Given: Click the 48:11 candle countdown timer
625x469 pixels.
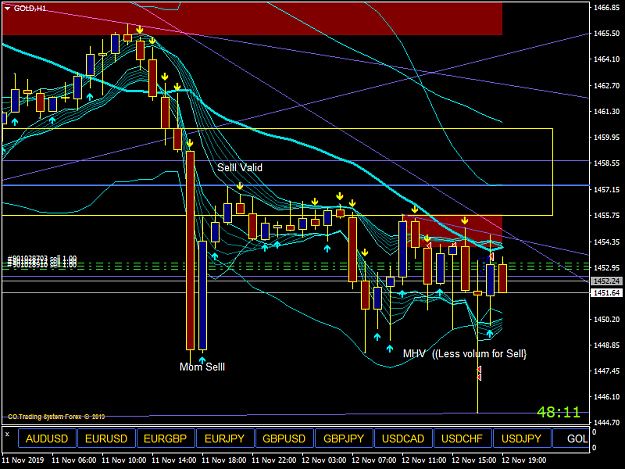Looking at the screenshot, I should (558, 412).
